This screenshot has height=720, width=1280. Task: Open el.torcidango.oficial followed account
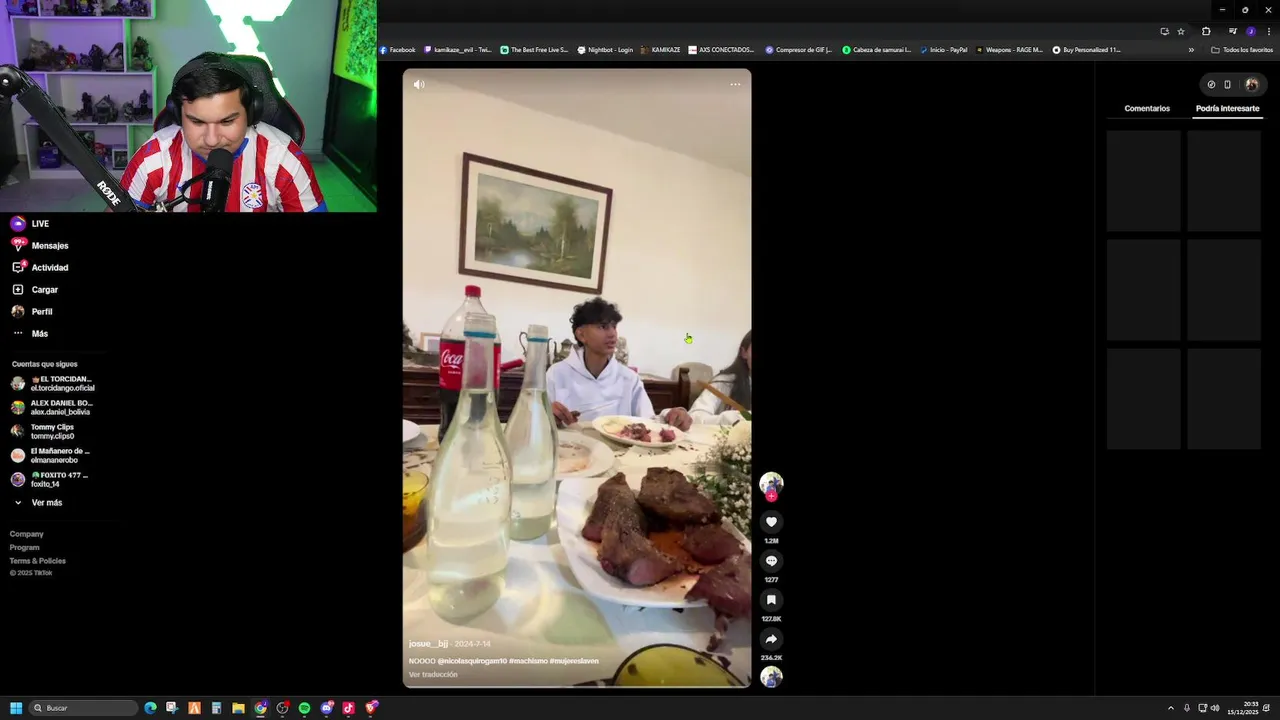pyautogui.click(x=53, y=384)
